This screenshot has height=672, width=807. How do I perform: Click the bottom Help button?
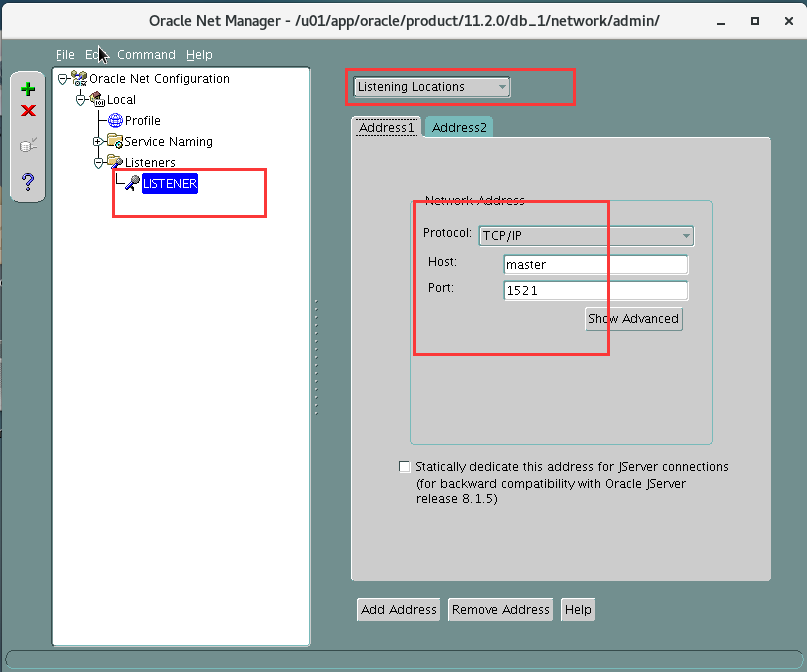coord(577,610)
